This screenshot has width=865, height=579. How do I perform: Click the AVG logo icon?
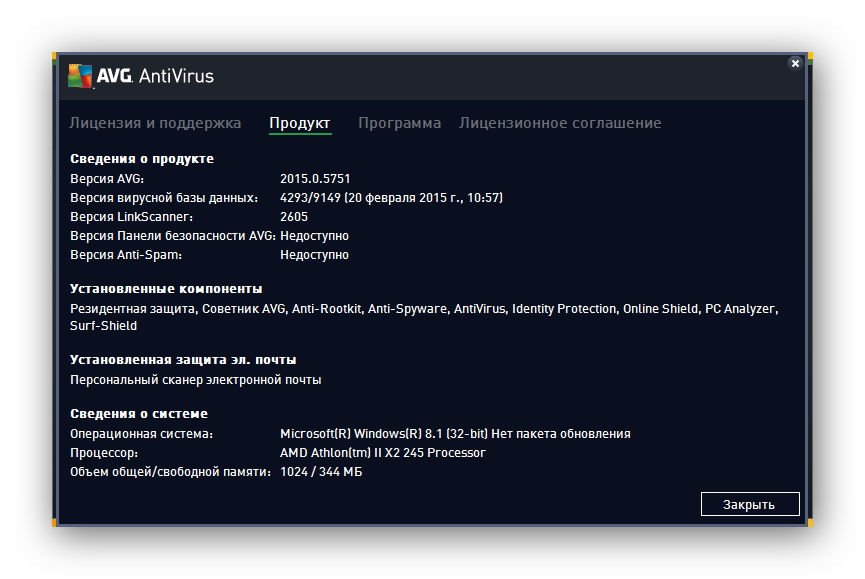click(x=80, y=76)
